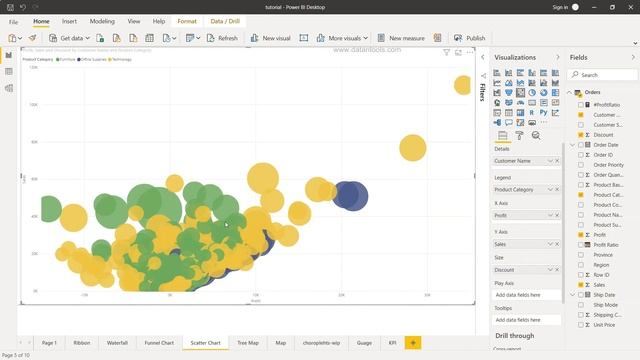The width and height of the screenshot is (640, 360).
Task: Open the Data / Drill ribbon tab
Action: click(225, 21)
